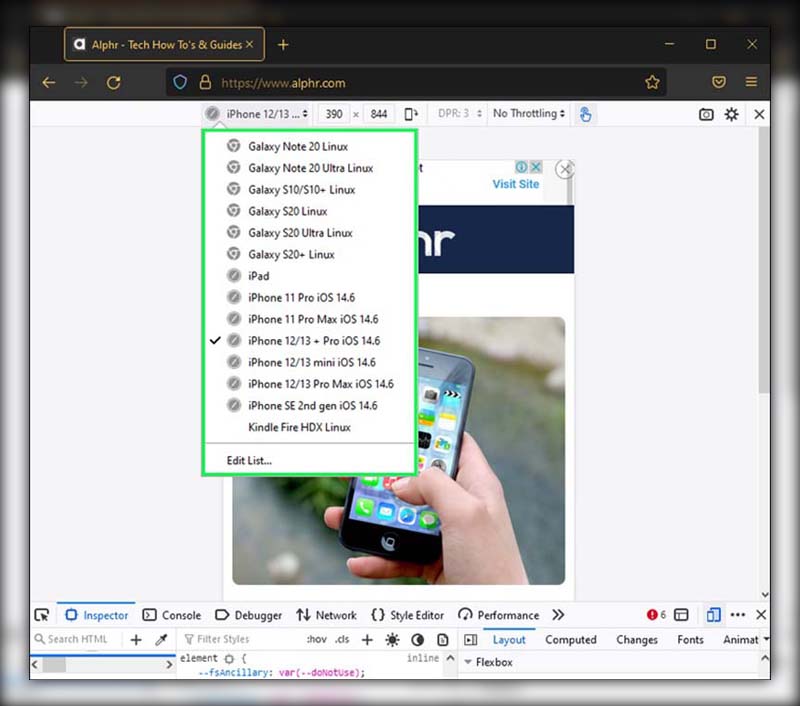This screenshot has width=800, height=706.
Task: Pick Galaxy S20+ Linux device
Action: click(x=309, y=255)
